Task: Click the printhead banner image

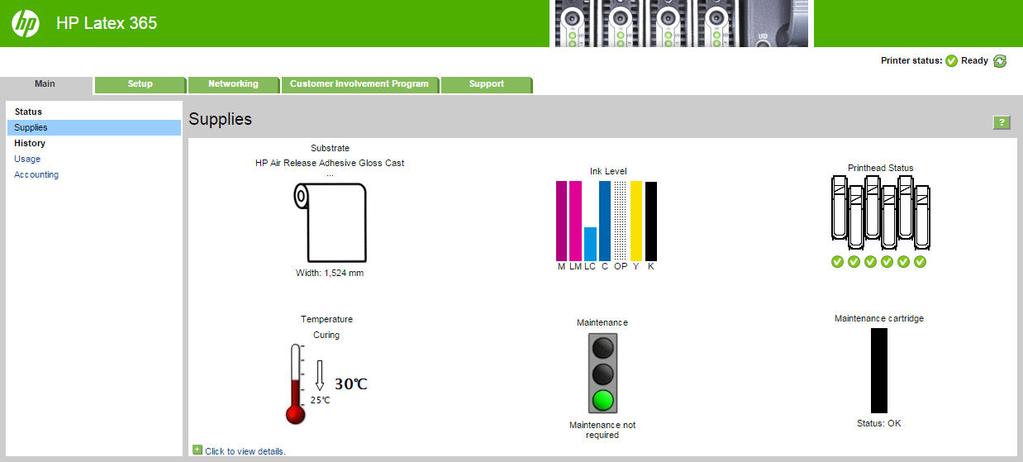Action: click(681, 23)
